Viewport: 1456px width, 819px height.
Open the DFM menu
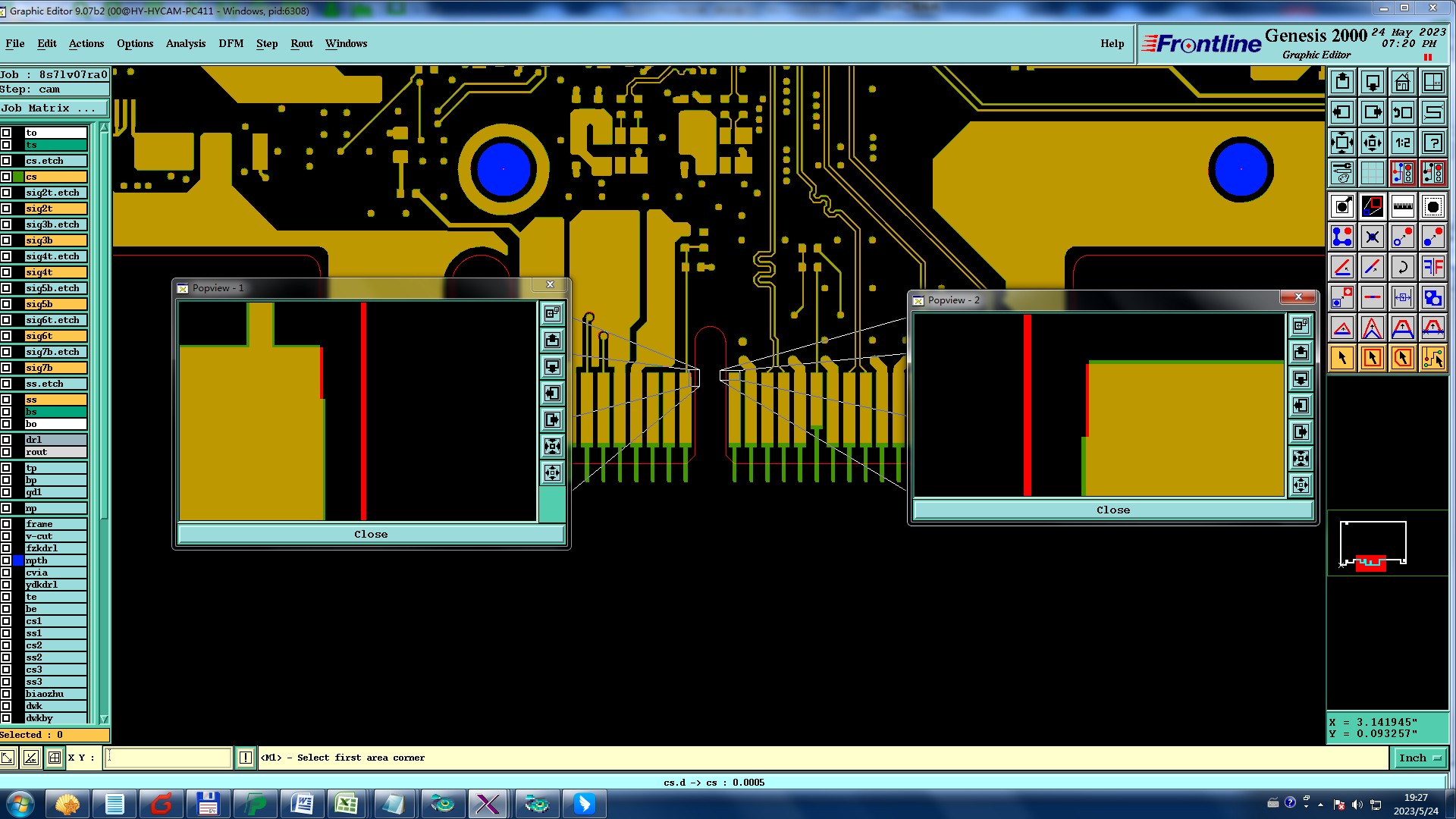pyautogui.click(x=231, y=44)
